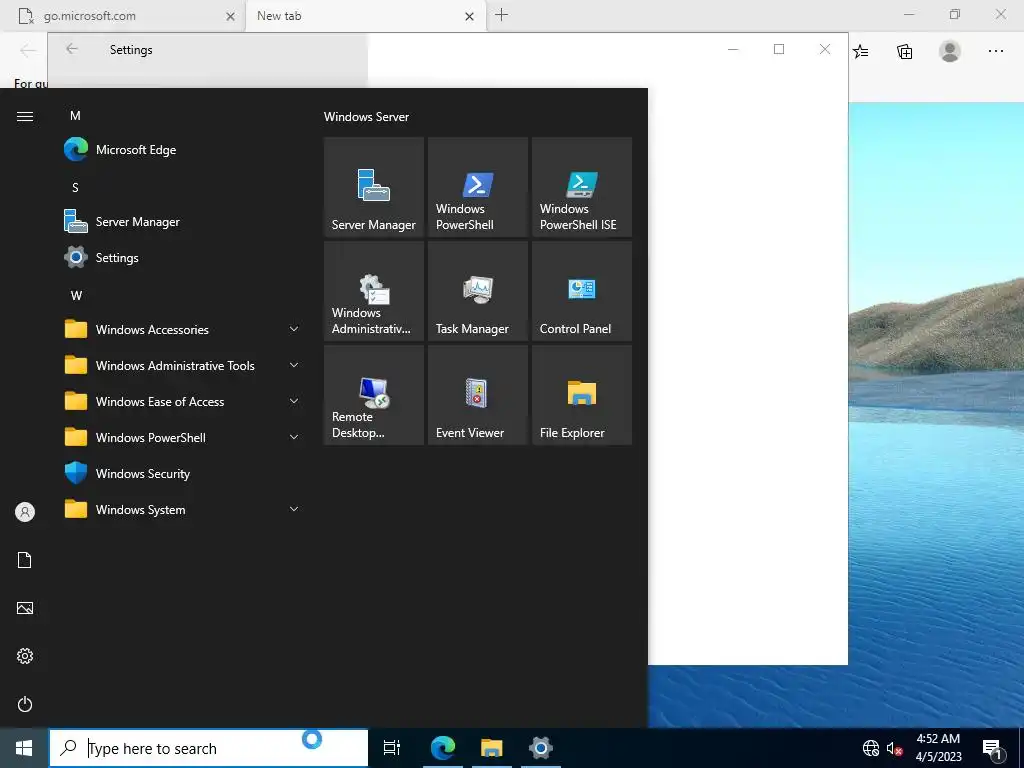Open File Explorer tile
This screenshot has width=1024, height=768.
pos(582,395)
